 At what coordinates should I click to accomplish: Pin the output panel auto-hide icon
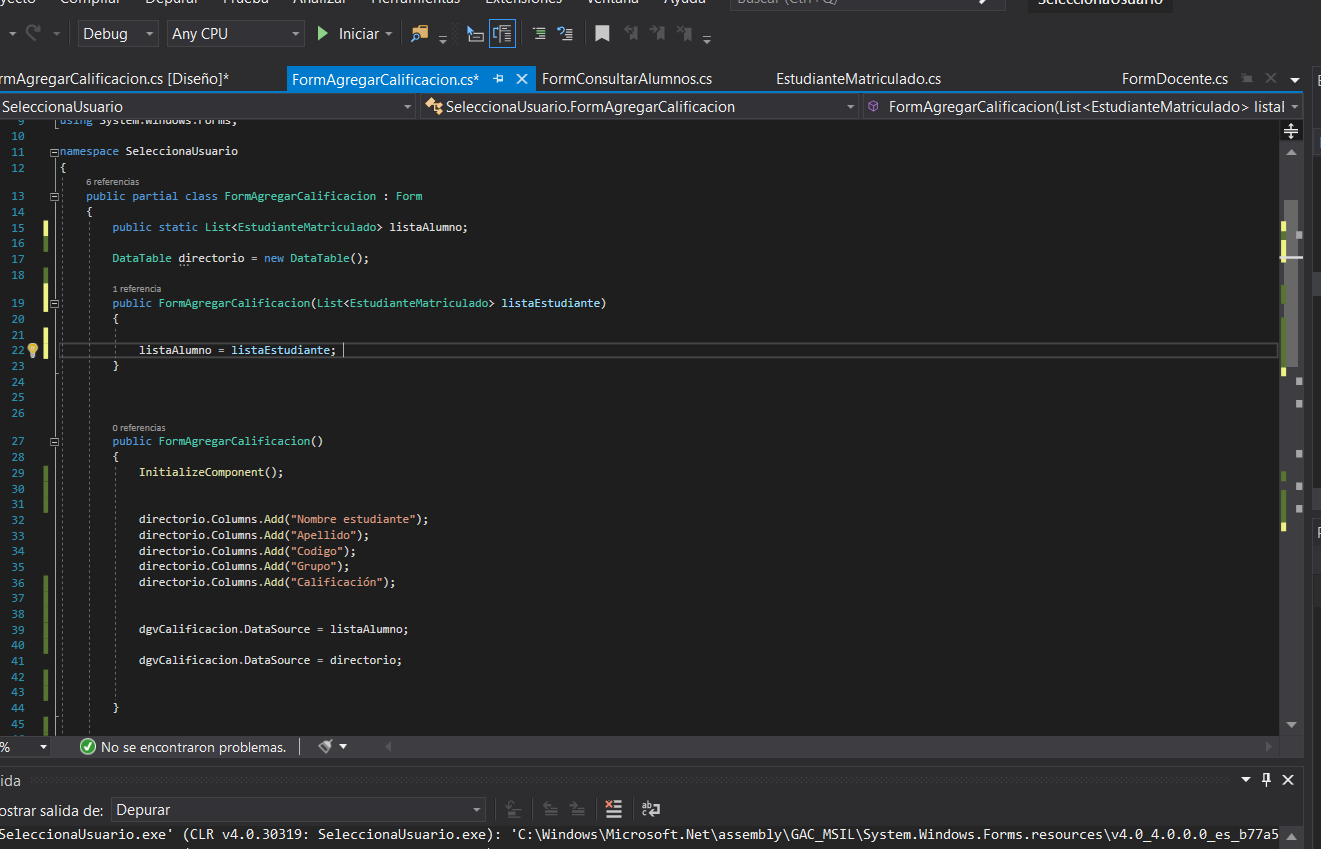coord(1266,780)
